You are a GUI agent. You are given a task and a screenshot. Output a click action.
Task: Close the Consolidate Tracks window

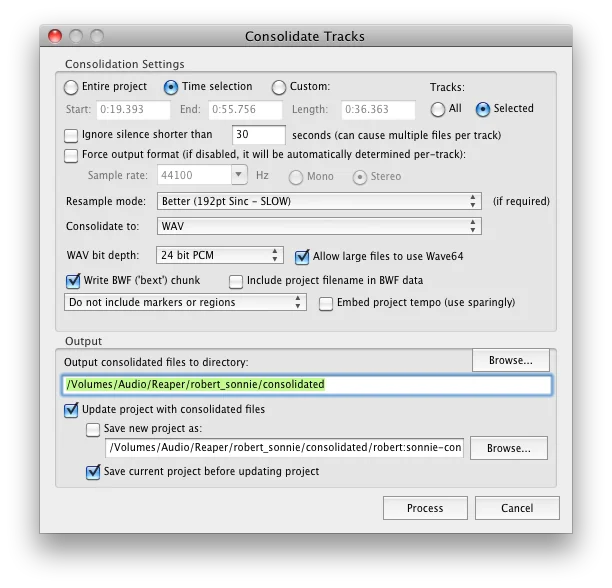(x=55, y=36)
